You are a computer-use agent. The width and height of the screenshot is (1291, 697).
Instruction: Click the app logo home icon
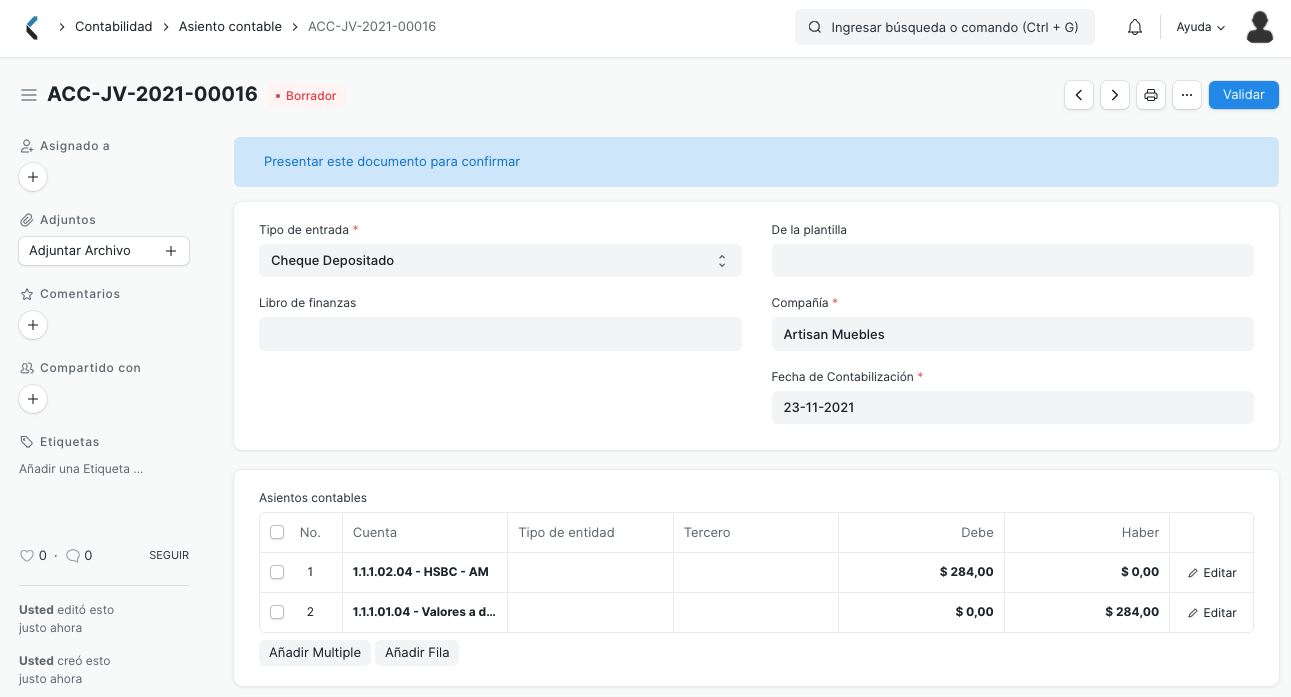point(32,27)
